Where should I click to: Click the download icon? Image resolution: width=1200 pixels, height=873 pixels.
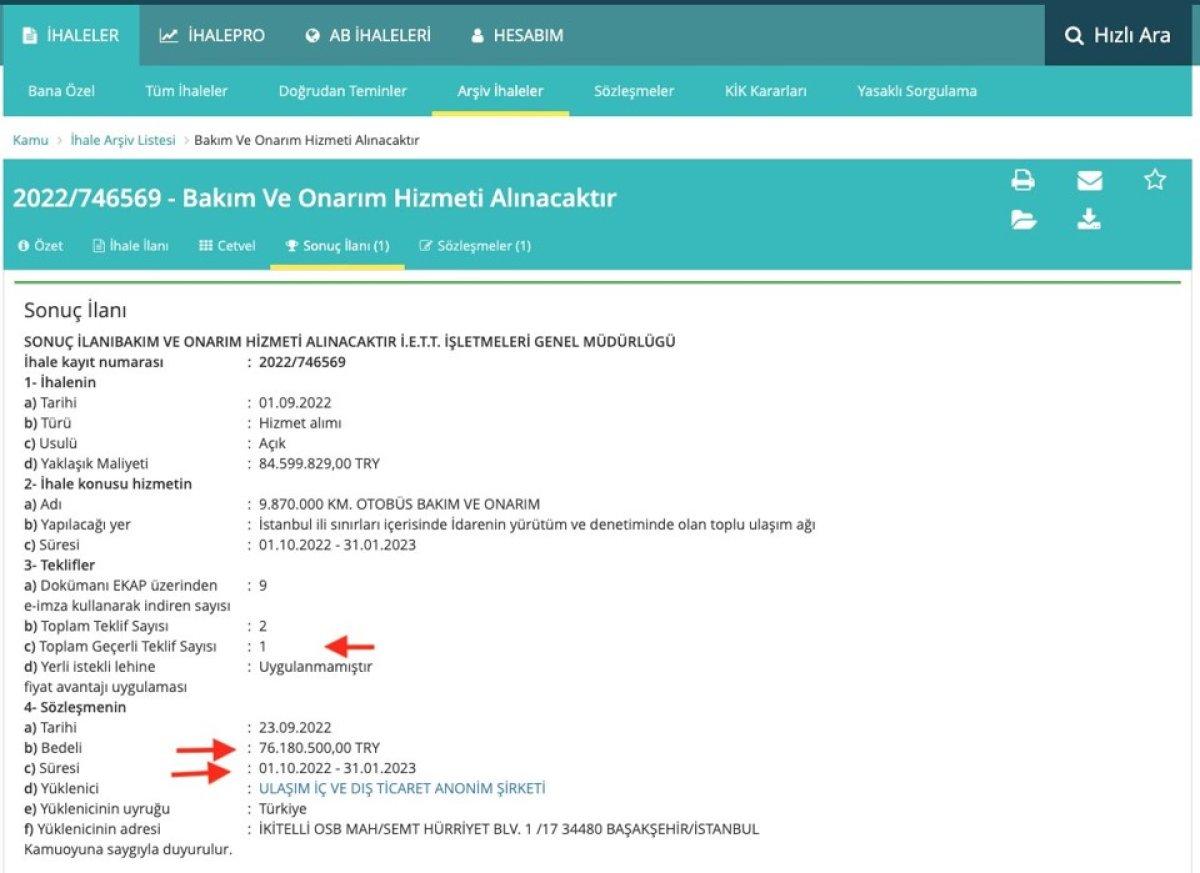click(x=1089, y=220)
